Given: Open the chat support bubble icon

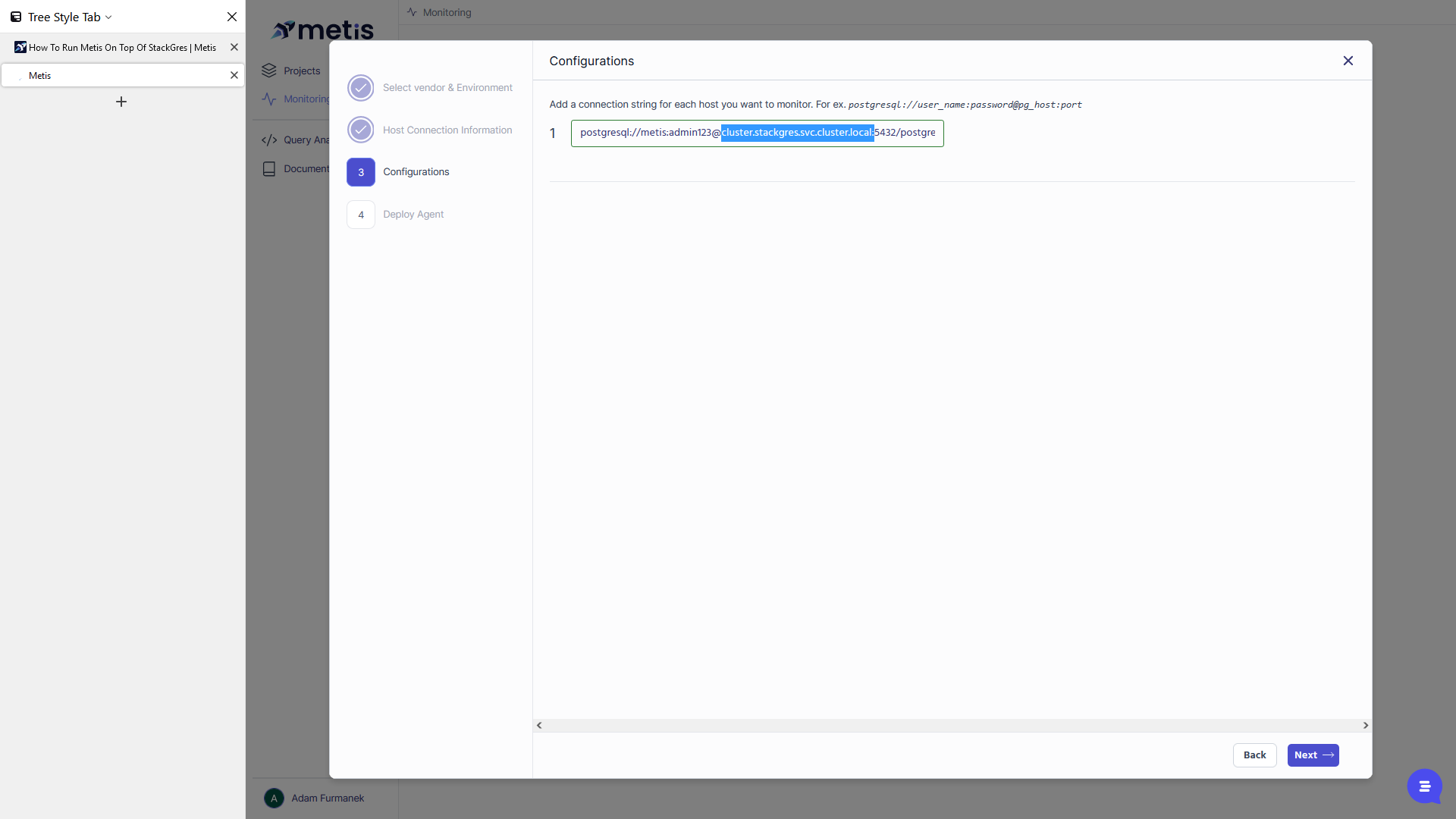Looking at the screenshot, I should point(1424,786).
